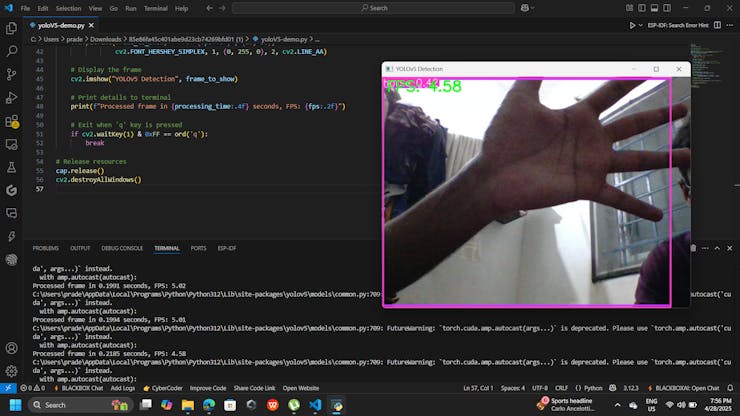Open notifications bell in status bar
Viewport: 740px width, 416px height.
tap(730, 388)
